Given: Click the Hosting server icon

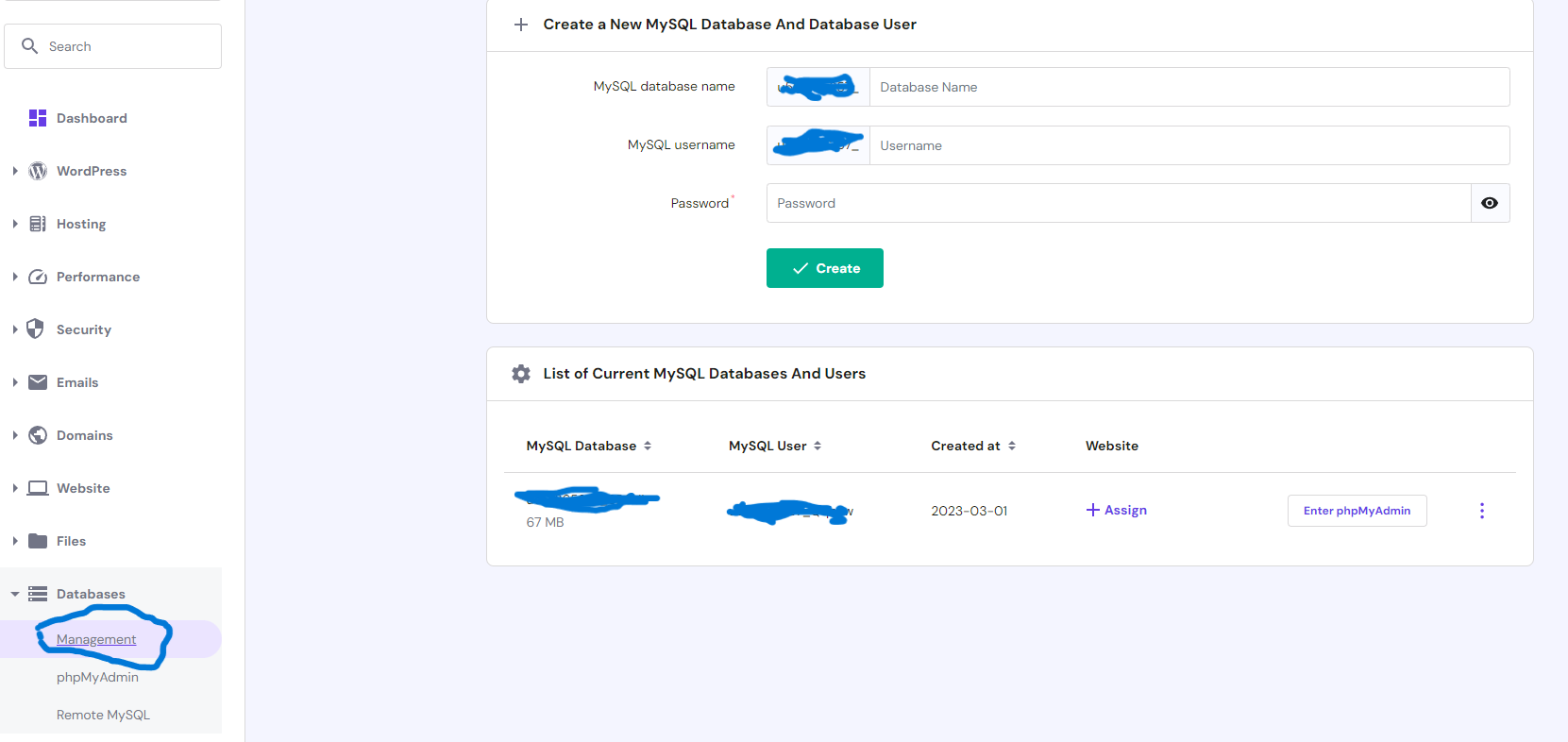Looking at the screenshot, I should point(38,224).
